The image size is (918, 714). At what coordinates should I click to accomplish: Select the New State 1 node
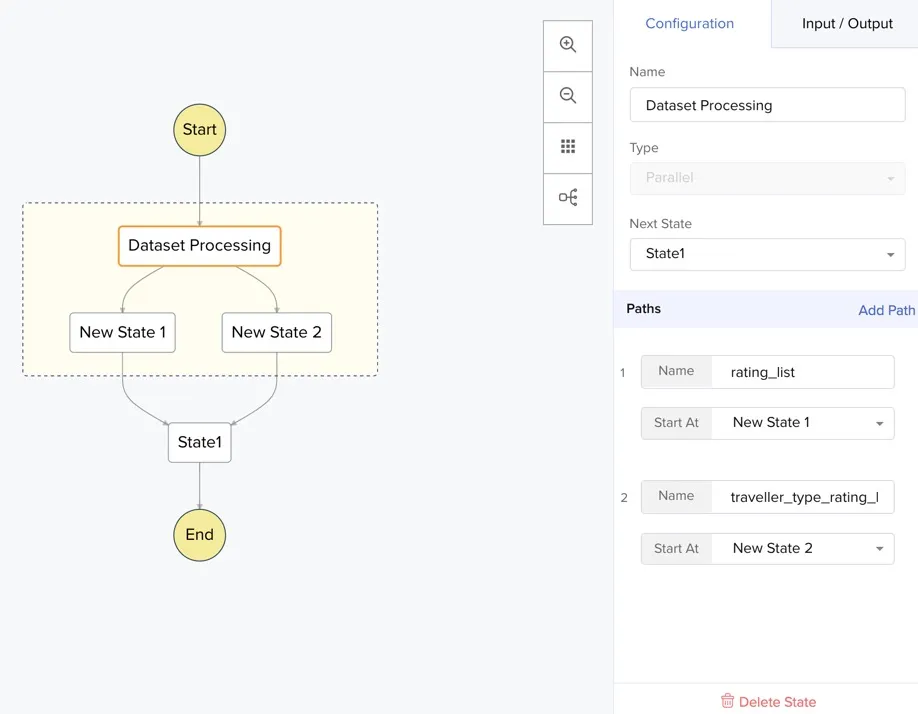(x=122, y=332)
